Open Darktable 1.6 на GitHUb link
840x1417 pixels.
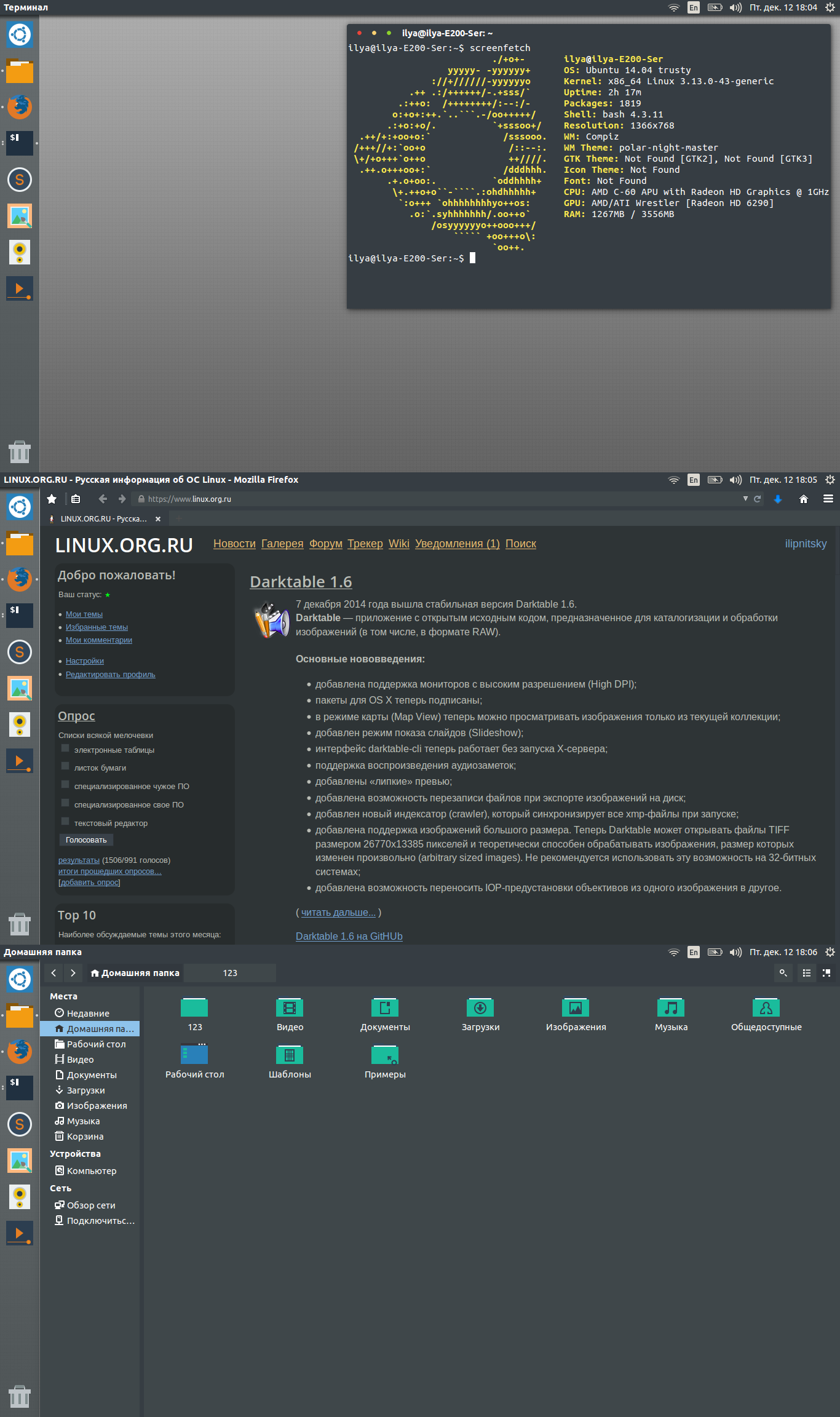[349, 936]
